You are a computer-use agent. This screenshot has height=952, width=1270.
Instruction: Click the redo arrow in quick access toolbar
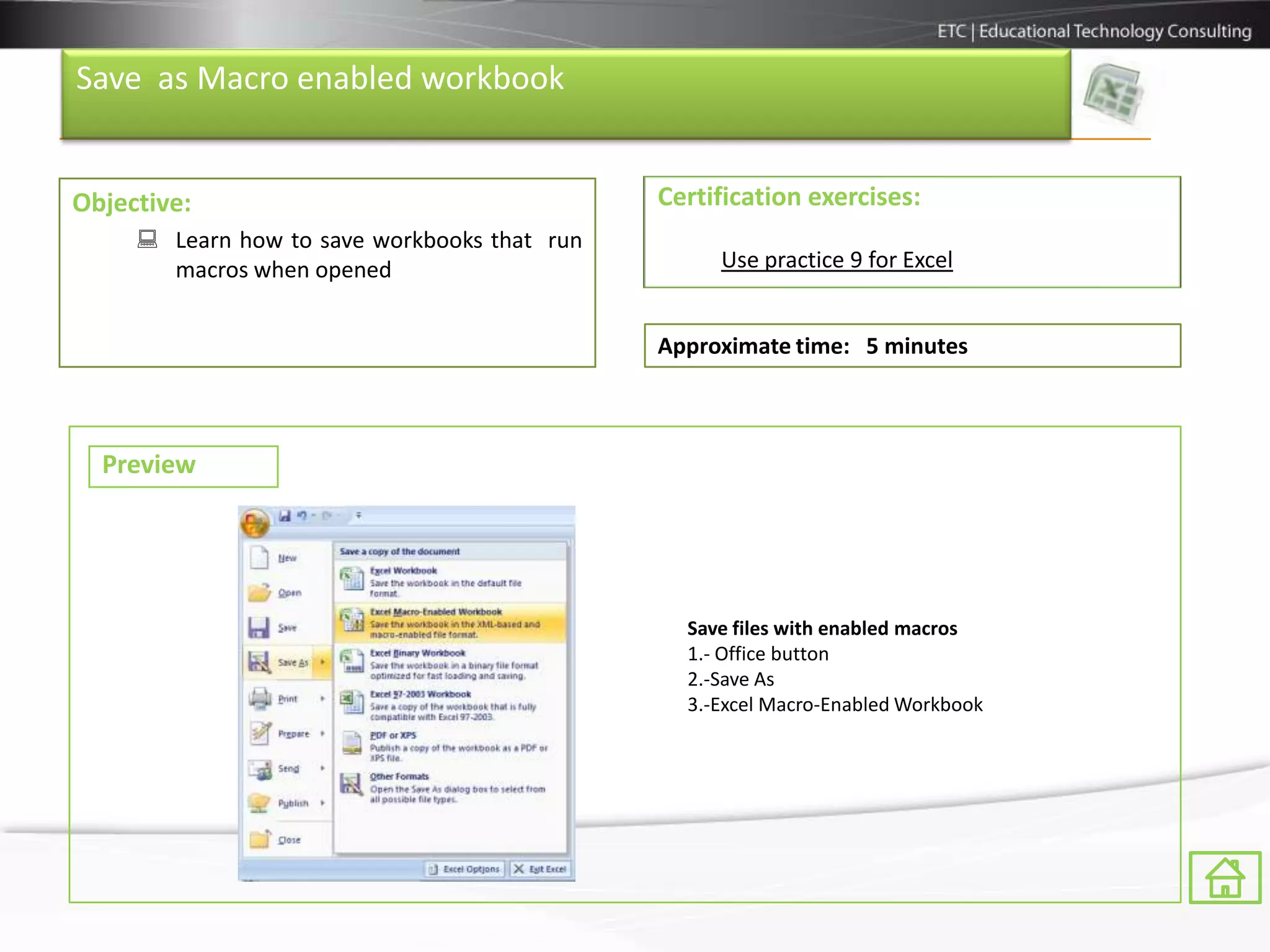click(327, 516)
